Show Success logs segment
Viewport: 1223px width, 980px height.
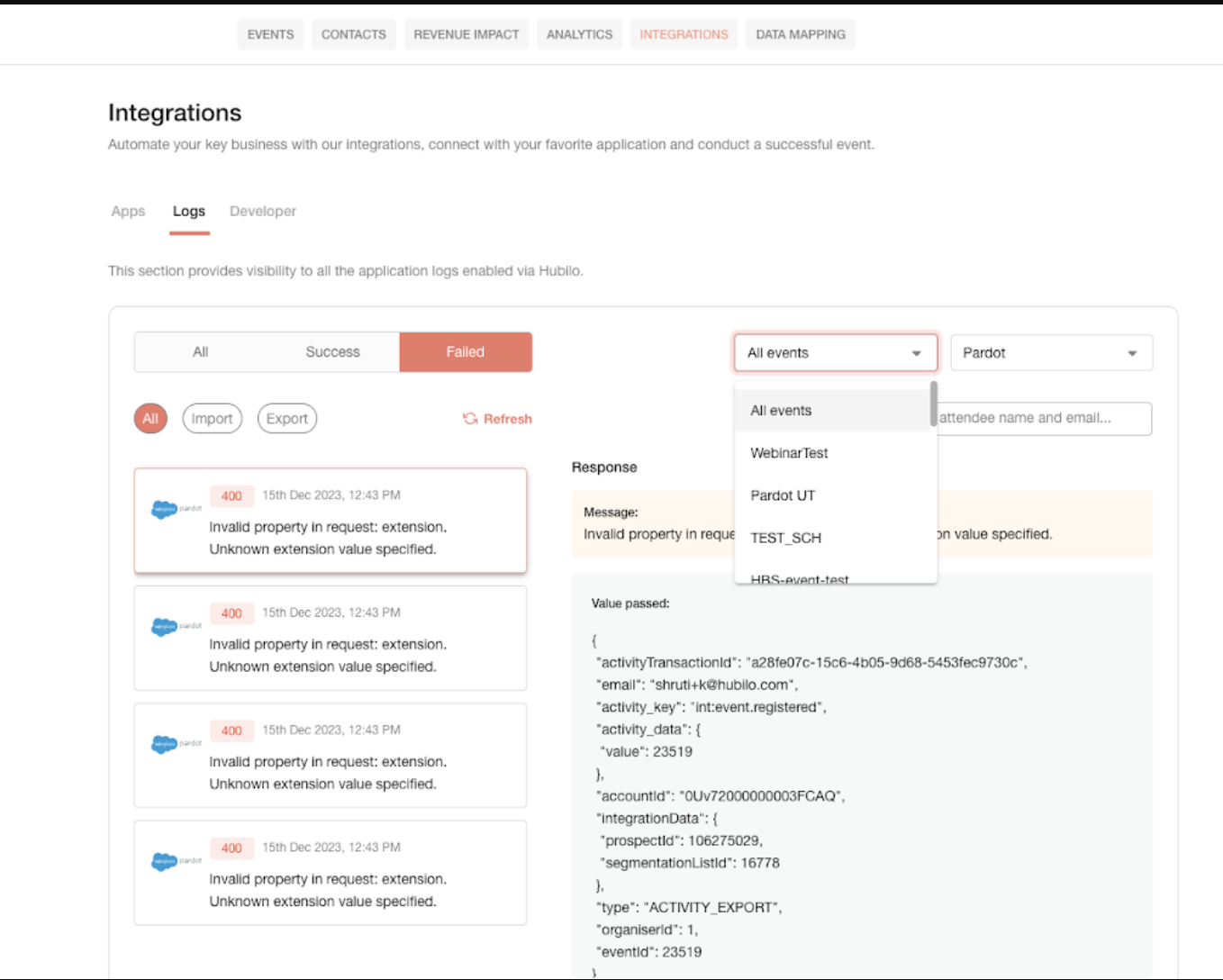tap(332, 352)
